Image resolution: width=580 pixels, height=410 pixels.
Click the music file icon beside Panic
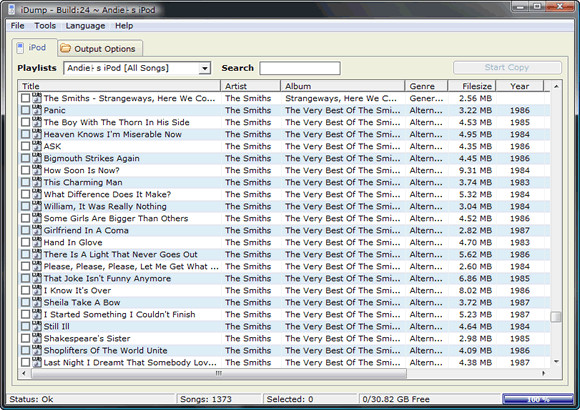37,110
